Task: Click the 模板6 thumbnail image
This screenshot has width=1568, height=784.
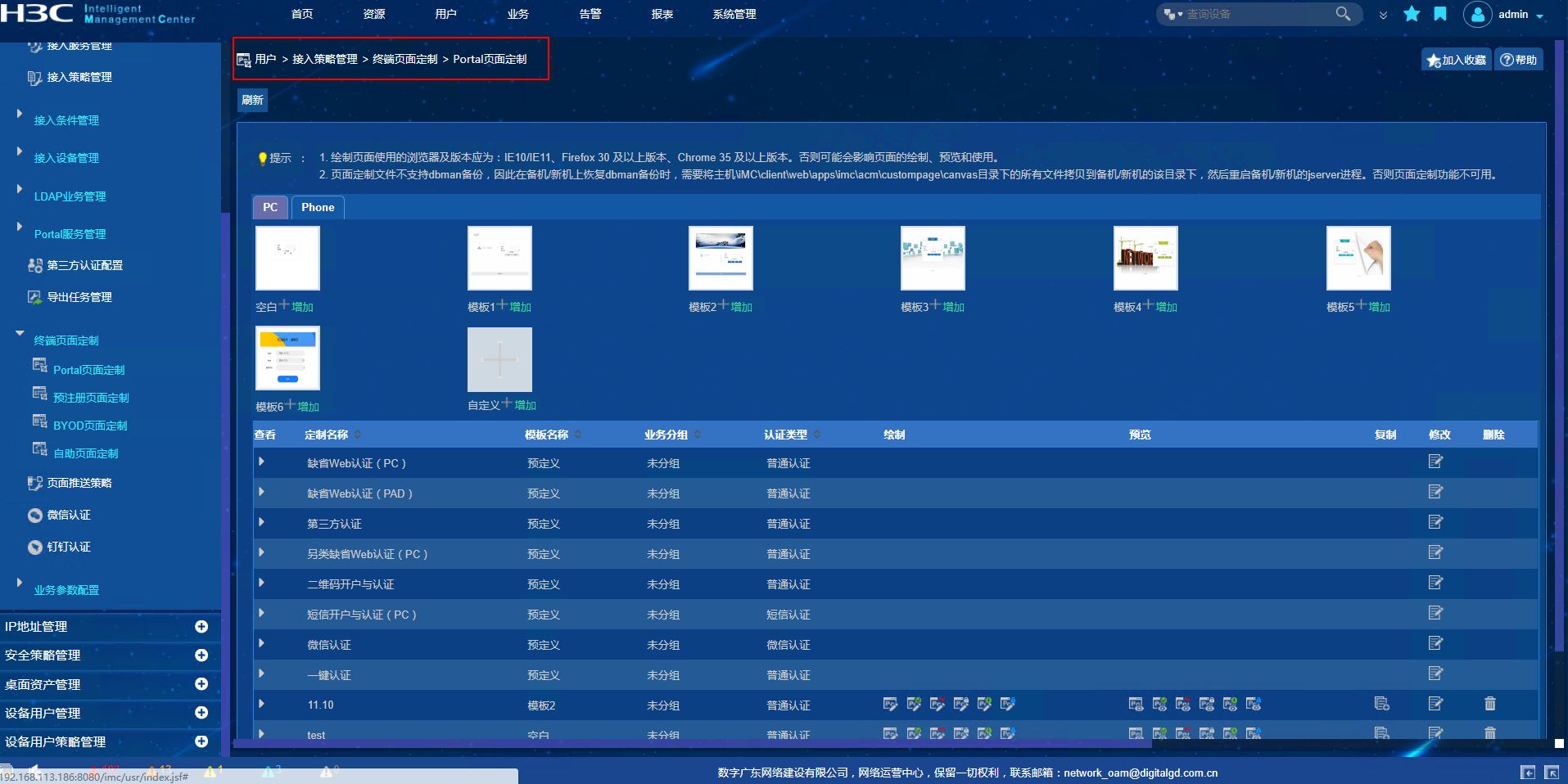Action: coord(287,358)
